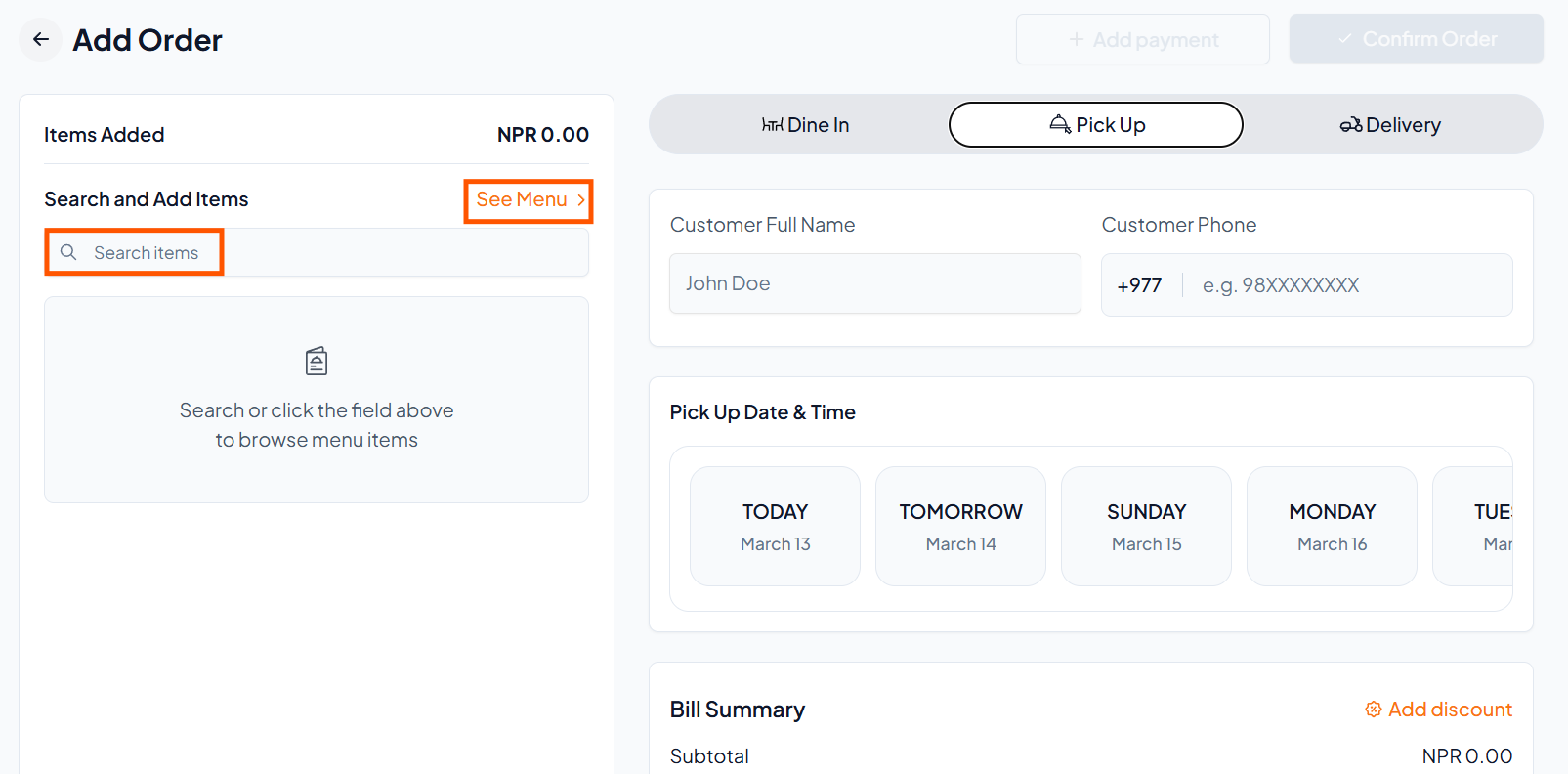
Task: Choose TOMORROW March 14 pickup date
Action: 960,526
